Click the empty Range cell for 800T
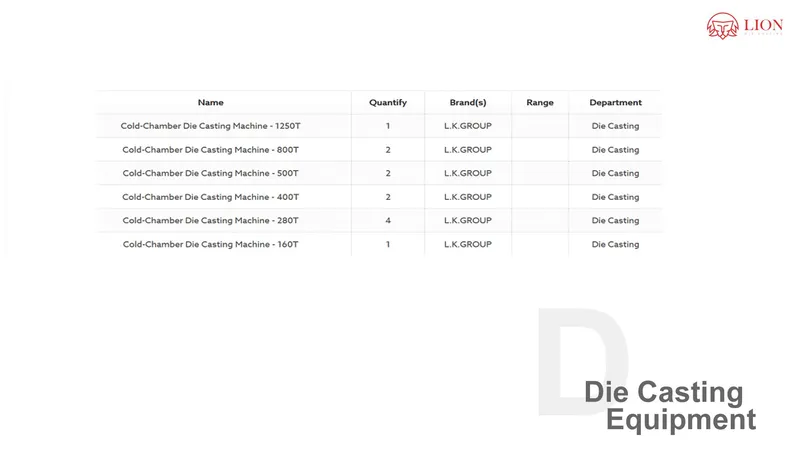The width and height of the screenshot is (800, 450). click(540, 150)
